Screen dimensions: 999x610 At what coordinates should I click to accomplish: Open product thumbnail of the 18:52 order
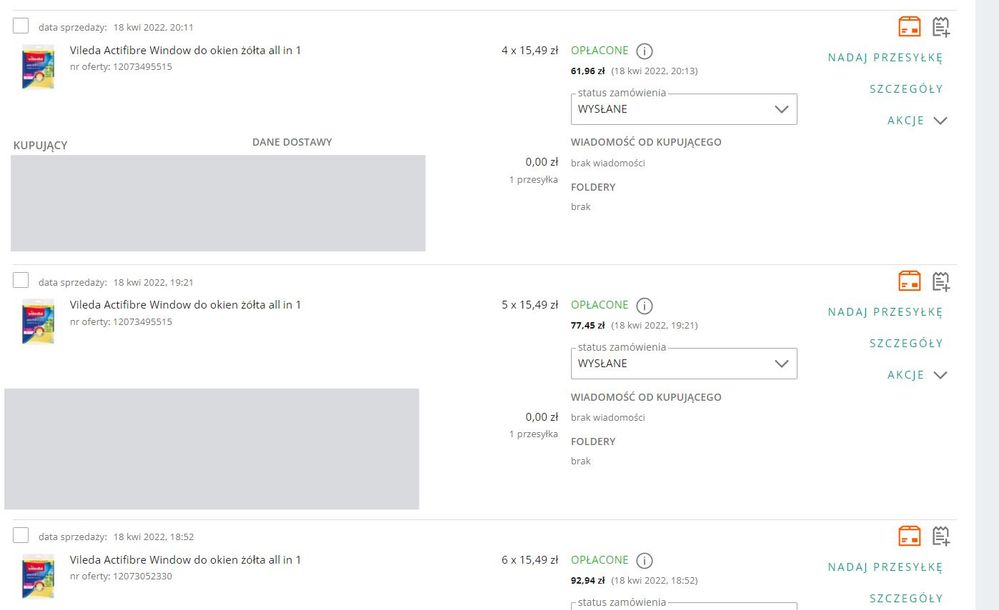38,576
